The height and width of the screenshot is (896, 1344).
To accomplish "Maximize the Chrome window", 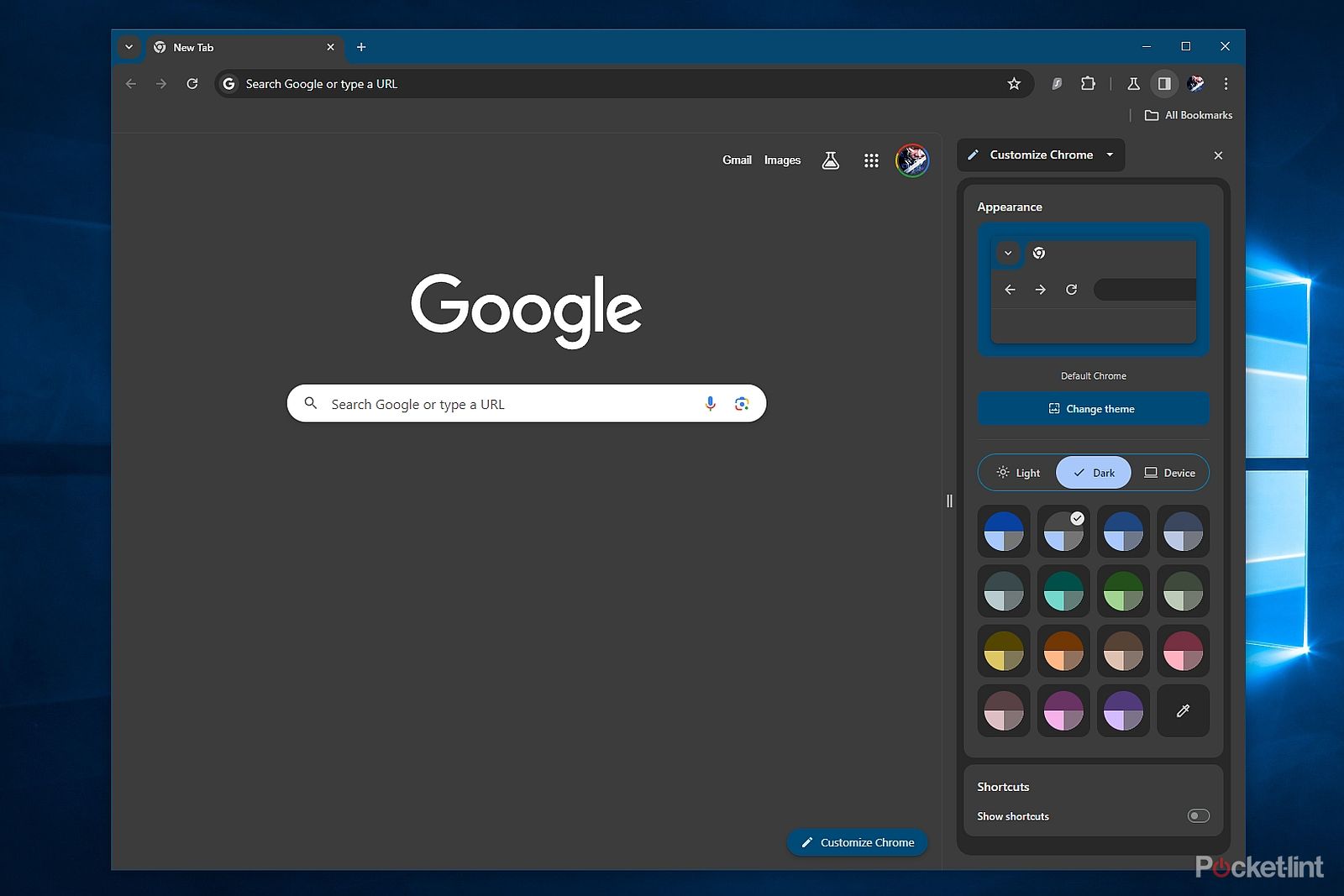I will pos(1186,46).
